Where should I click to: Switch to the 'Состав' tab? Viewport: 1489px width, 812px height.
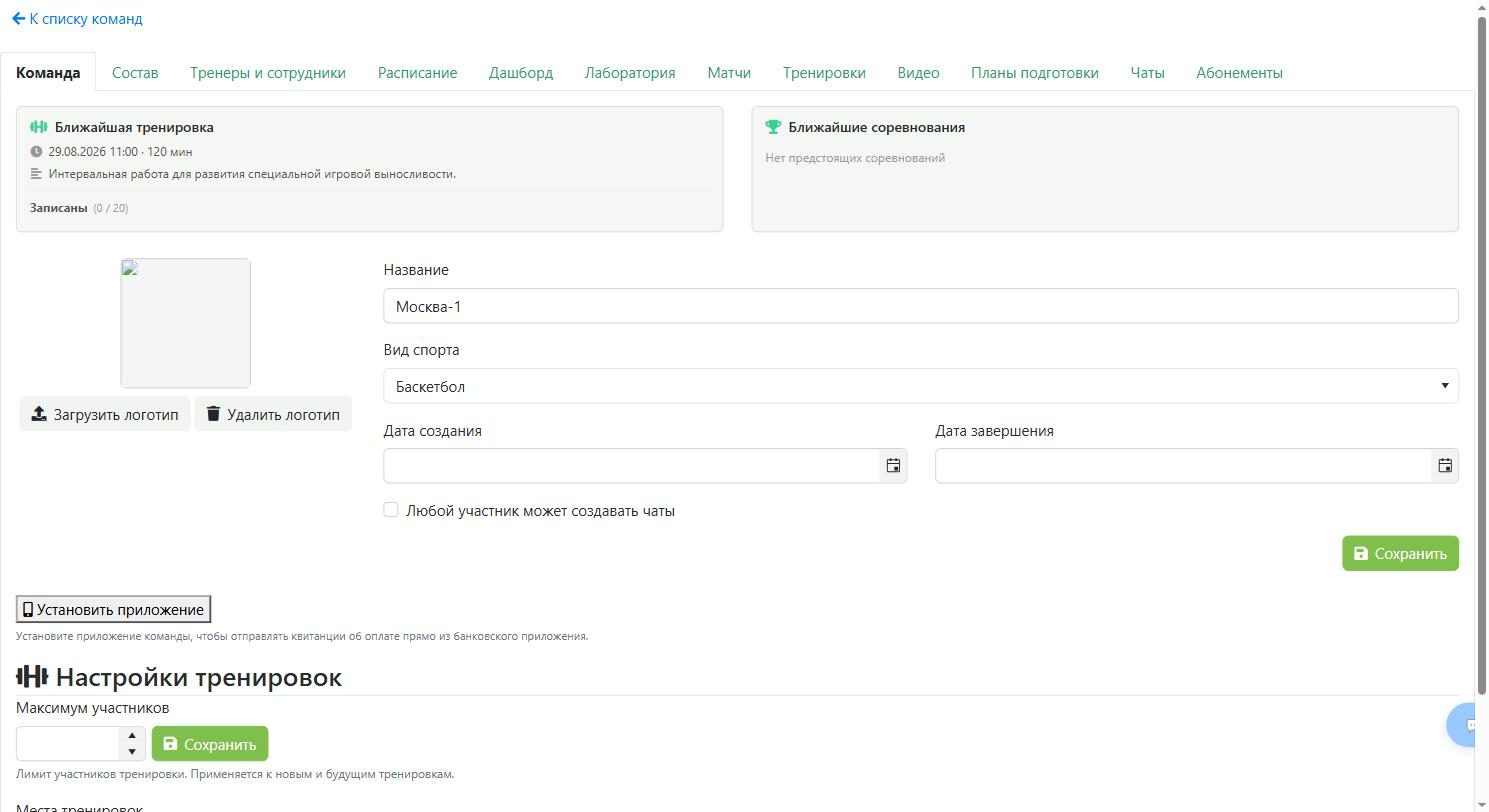pyautogui.click(x=135, y=73)
